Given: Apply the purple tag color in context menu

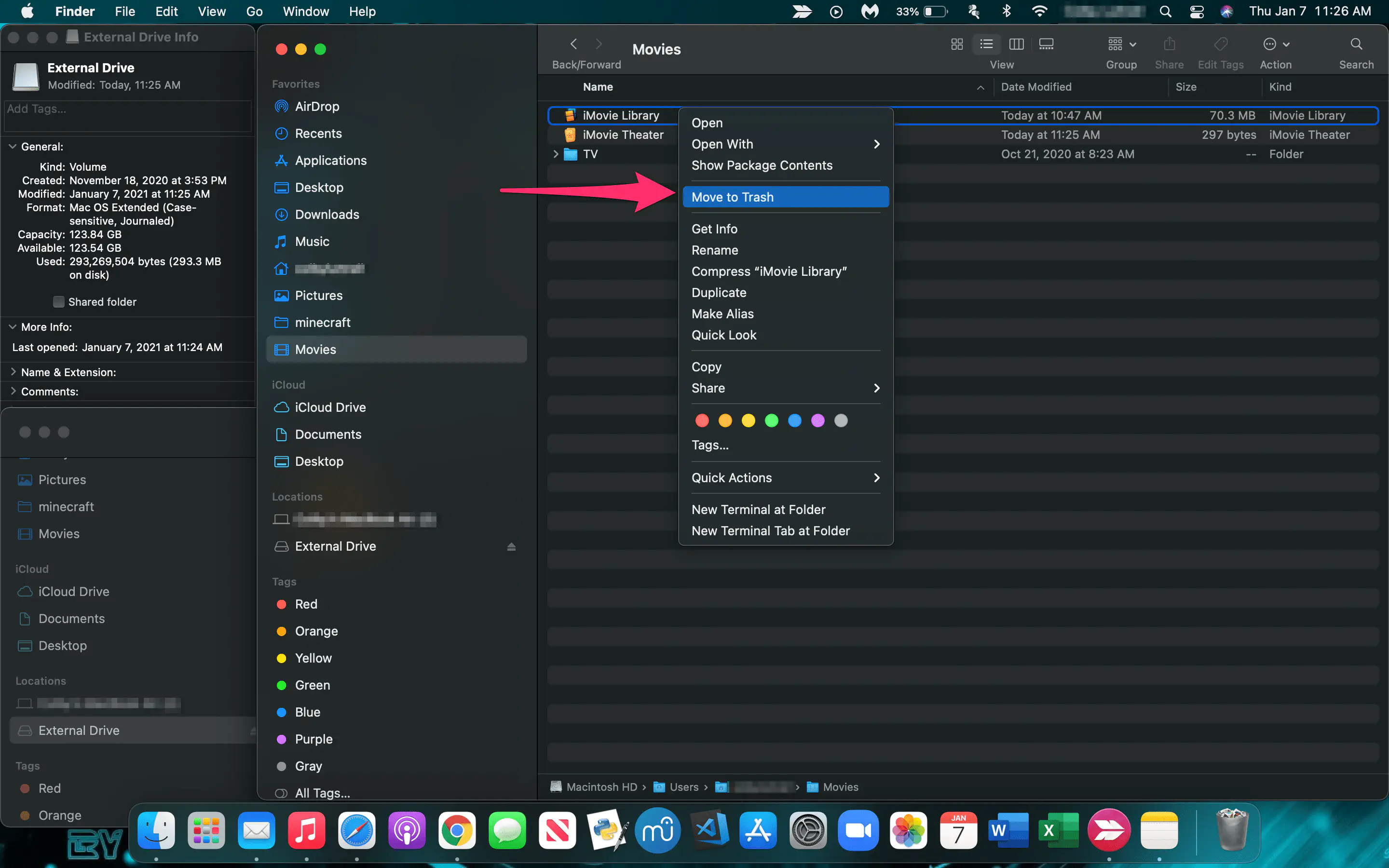Looking at the screenshot, I should point(817,421).
